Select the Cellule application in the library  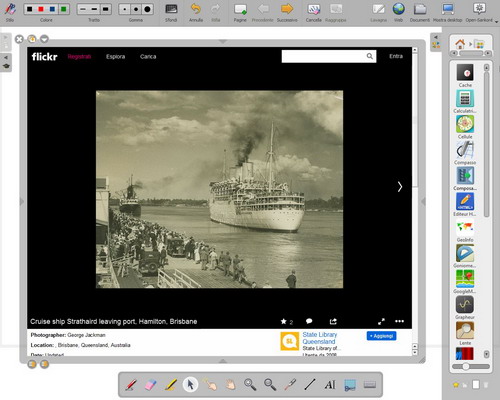(x=465, y=124)
